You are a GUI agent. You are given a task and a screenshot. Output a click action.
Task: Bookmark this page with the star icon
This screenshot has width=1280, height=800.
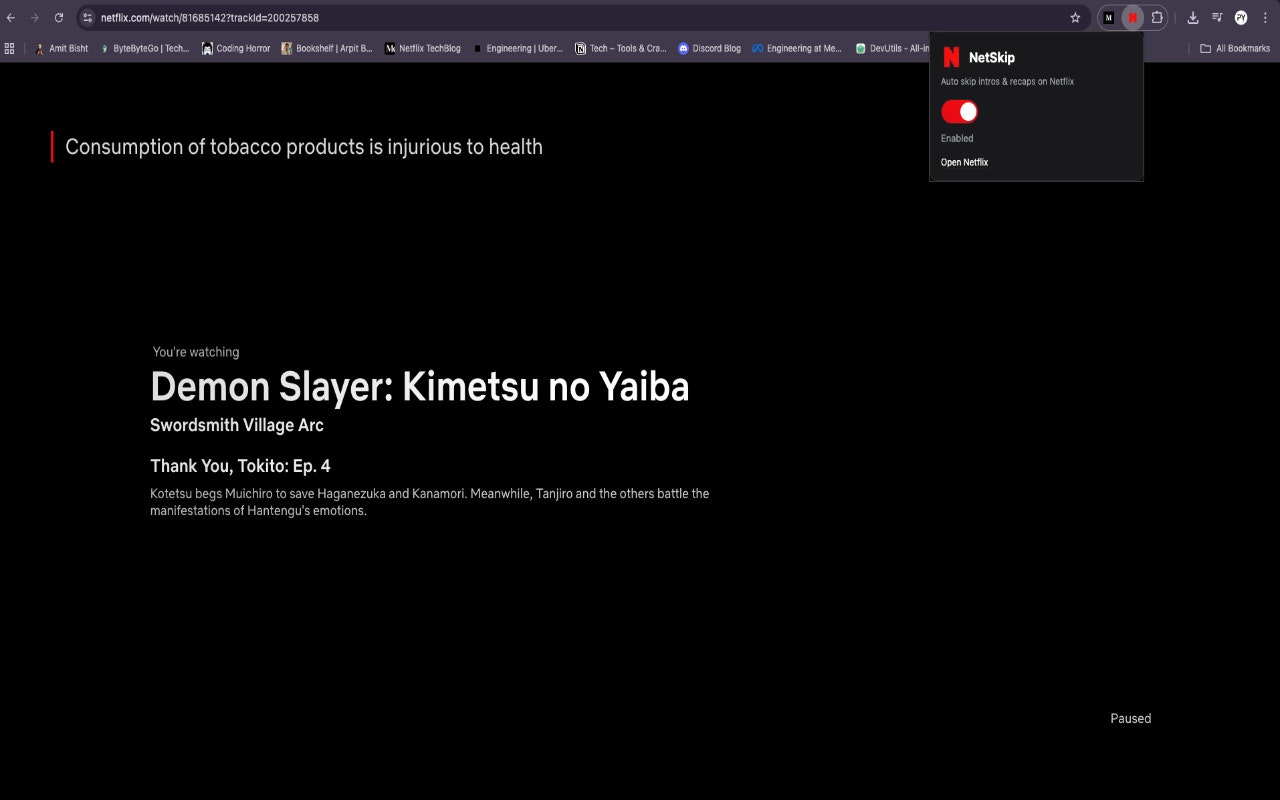tap(1075, 18)
